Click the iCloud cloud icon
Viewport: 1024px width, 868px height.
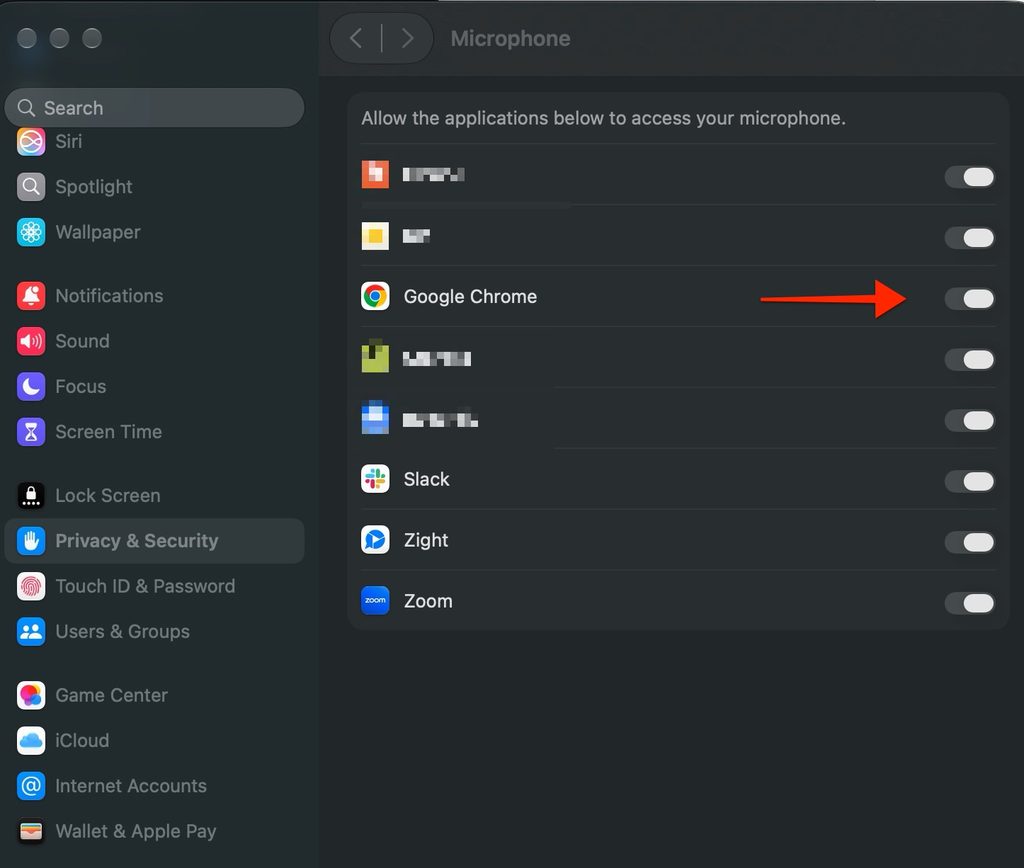(x=31, y=741)
